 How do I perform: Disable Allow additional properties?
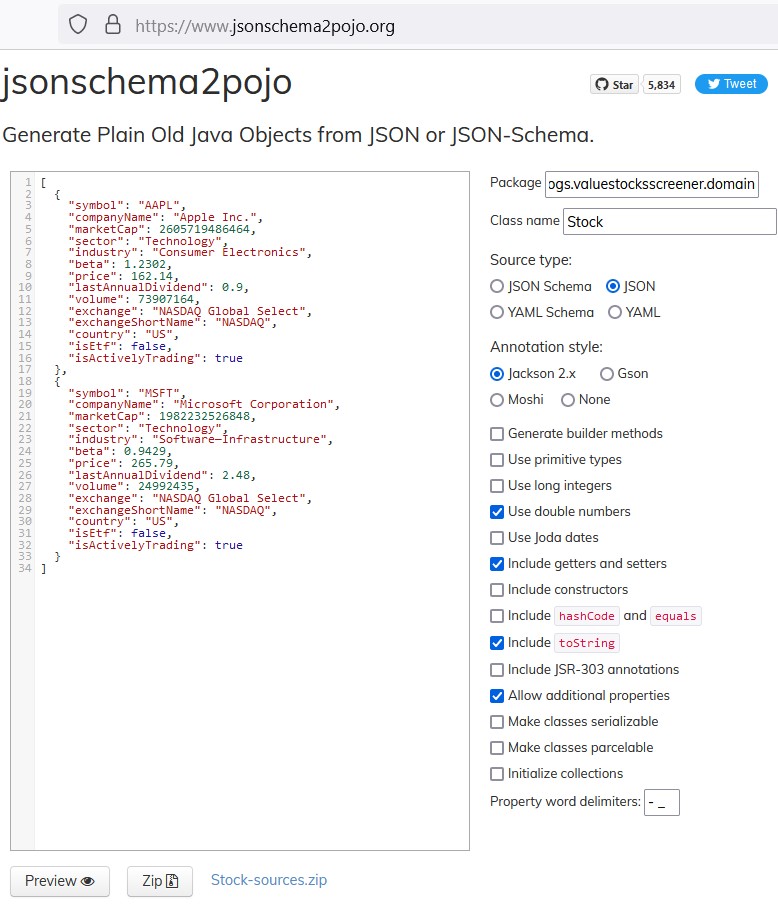coord(497,695)
